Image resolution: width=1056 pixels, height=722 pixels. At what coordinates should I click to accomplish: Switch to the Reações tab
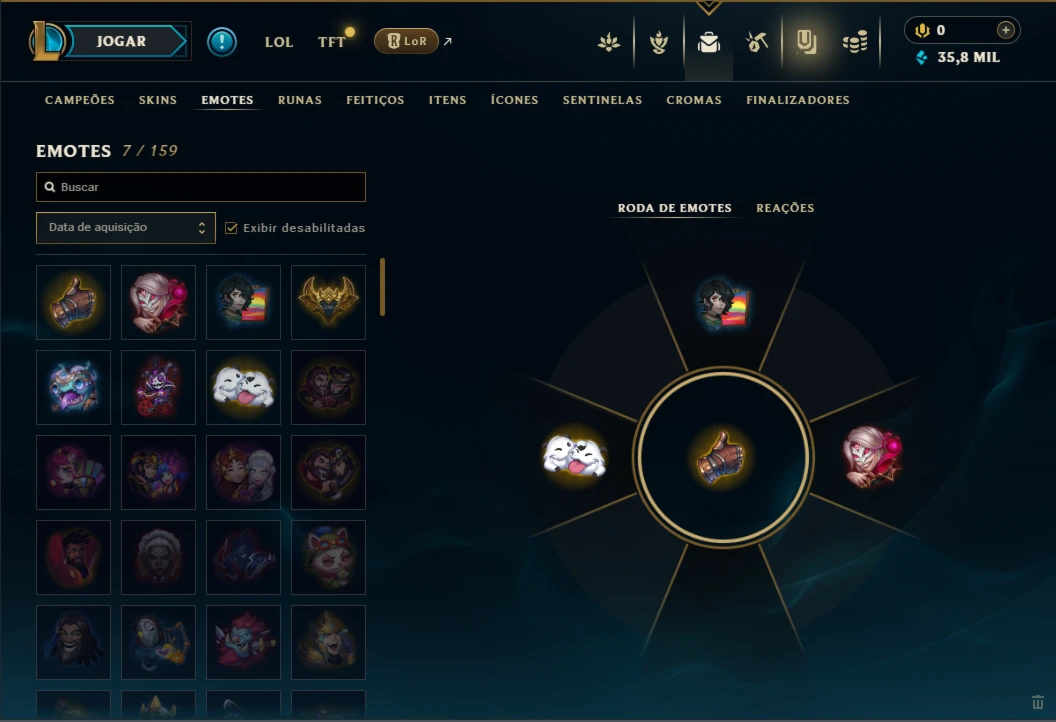pyautogui.click(x=785, y=208)
